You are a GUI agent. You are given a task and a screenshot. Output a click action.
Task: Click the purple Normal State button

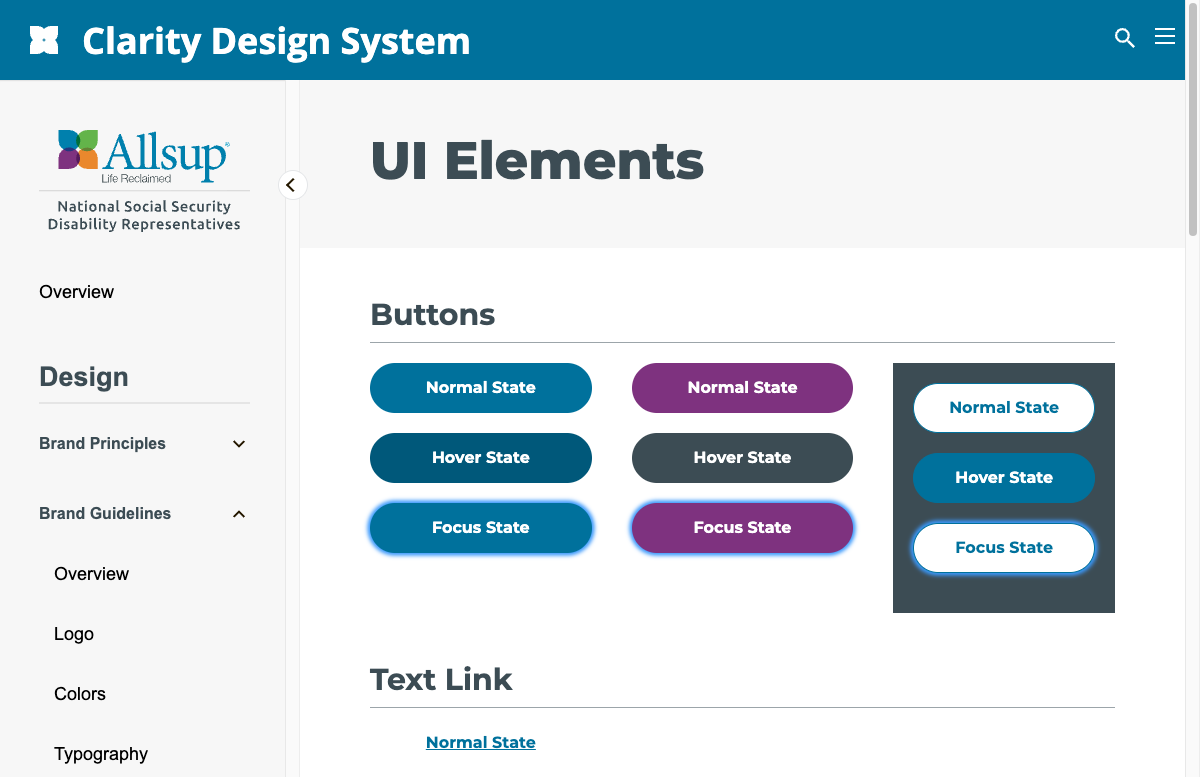(x=742, y=387)
